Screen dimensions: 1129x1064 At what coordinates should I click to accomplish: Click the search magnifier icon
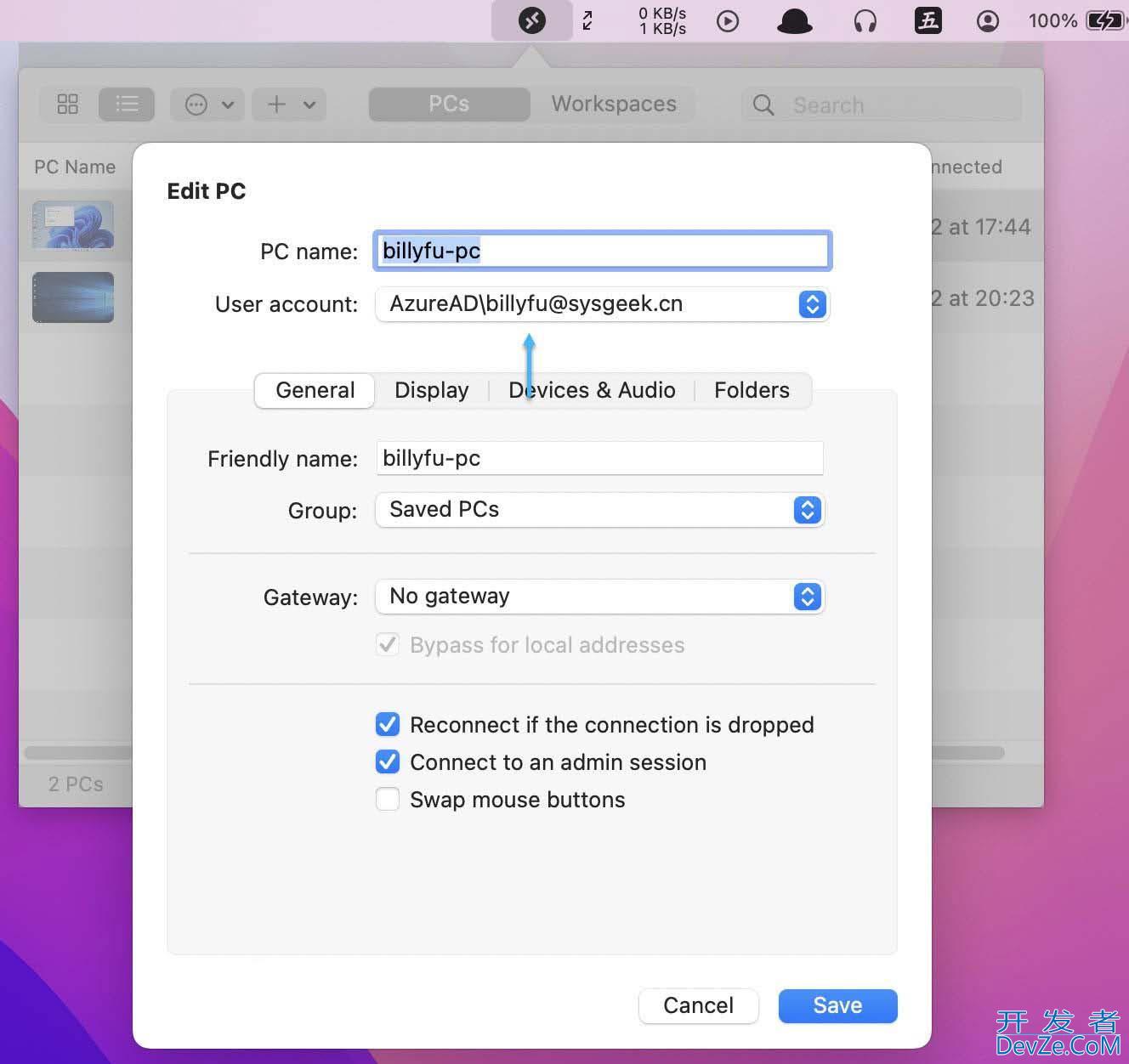[763, 105]
